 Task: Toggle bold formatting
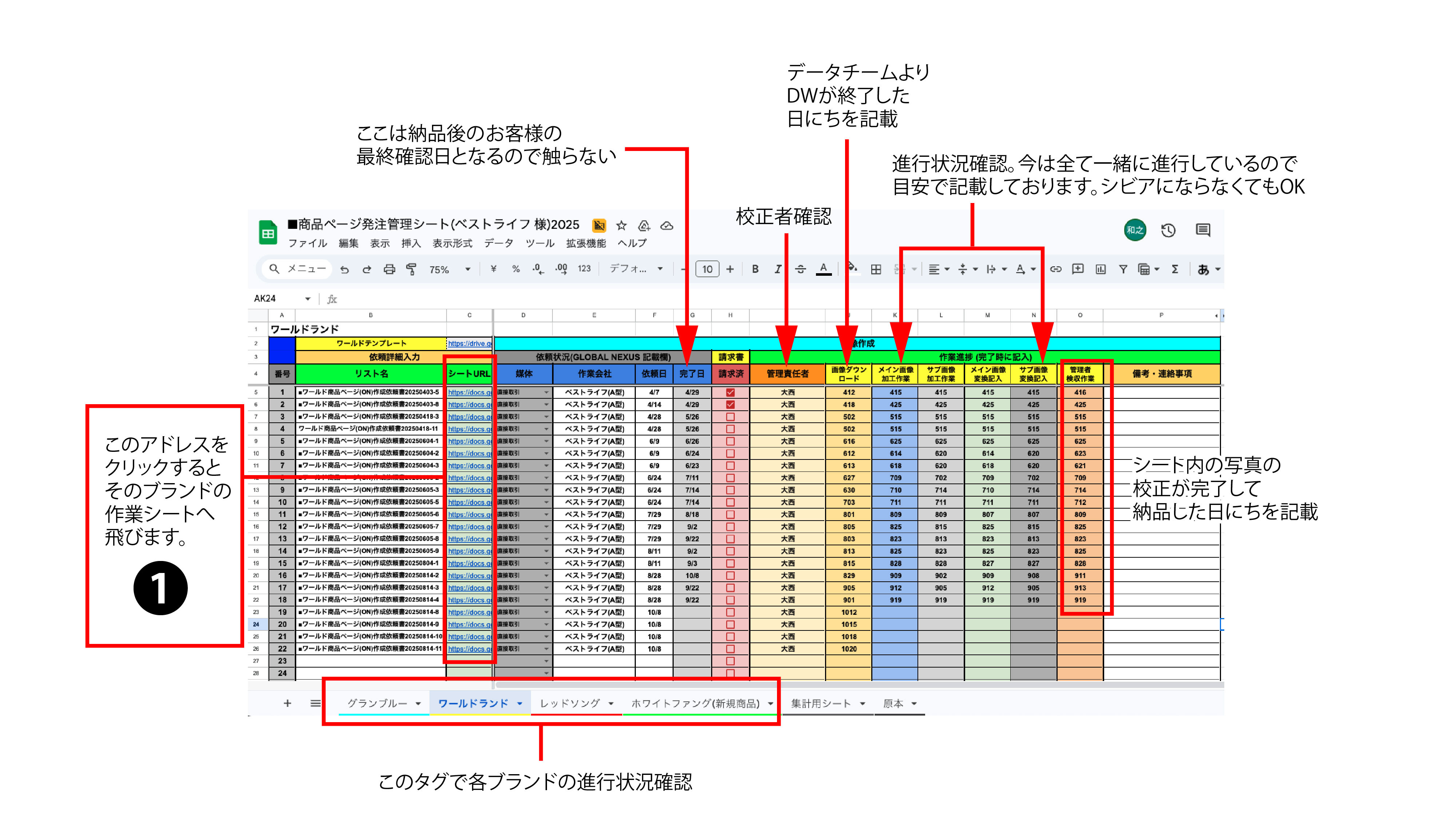pos(755,269)
